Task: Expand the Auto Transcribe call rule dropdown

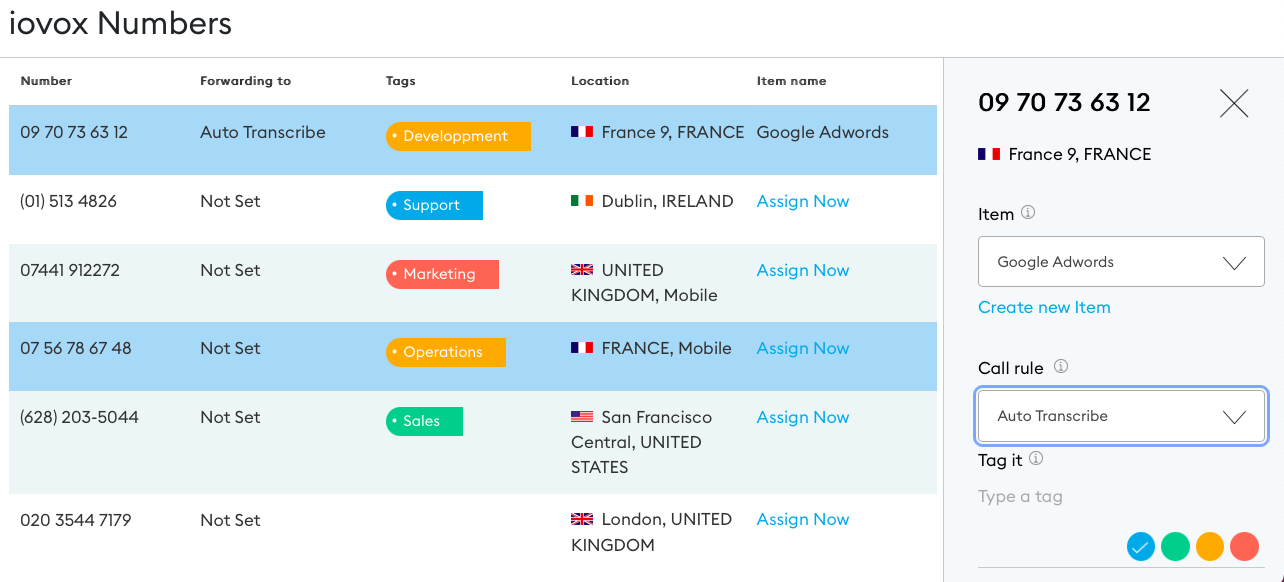Action: click(x=1121, y=416)
